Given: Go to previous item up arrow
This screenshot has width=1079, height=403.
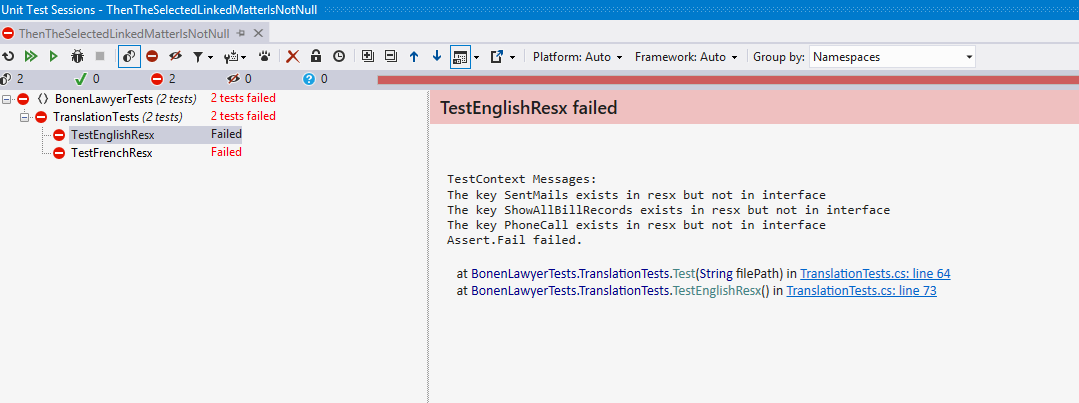Looking at the screenshot, I should coord(414,57).
